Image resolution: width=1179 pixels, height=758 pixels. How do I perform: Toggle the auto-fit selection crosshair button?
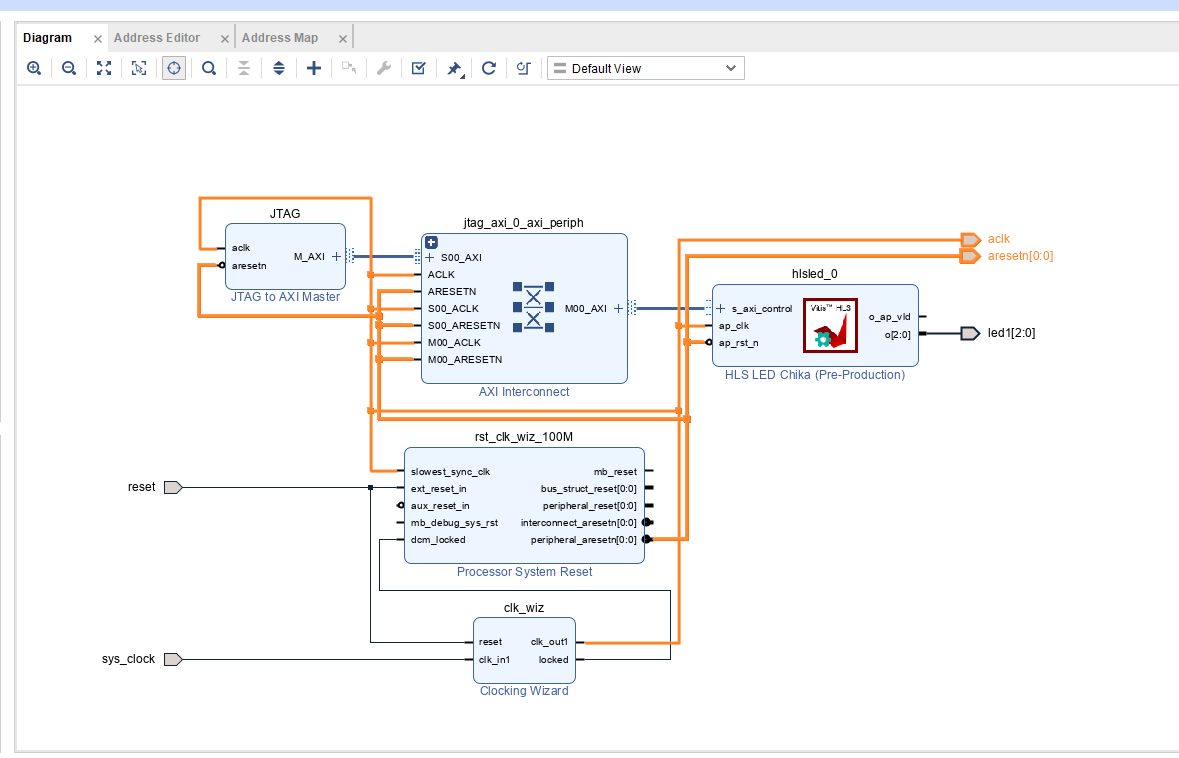pos(174,68)
